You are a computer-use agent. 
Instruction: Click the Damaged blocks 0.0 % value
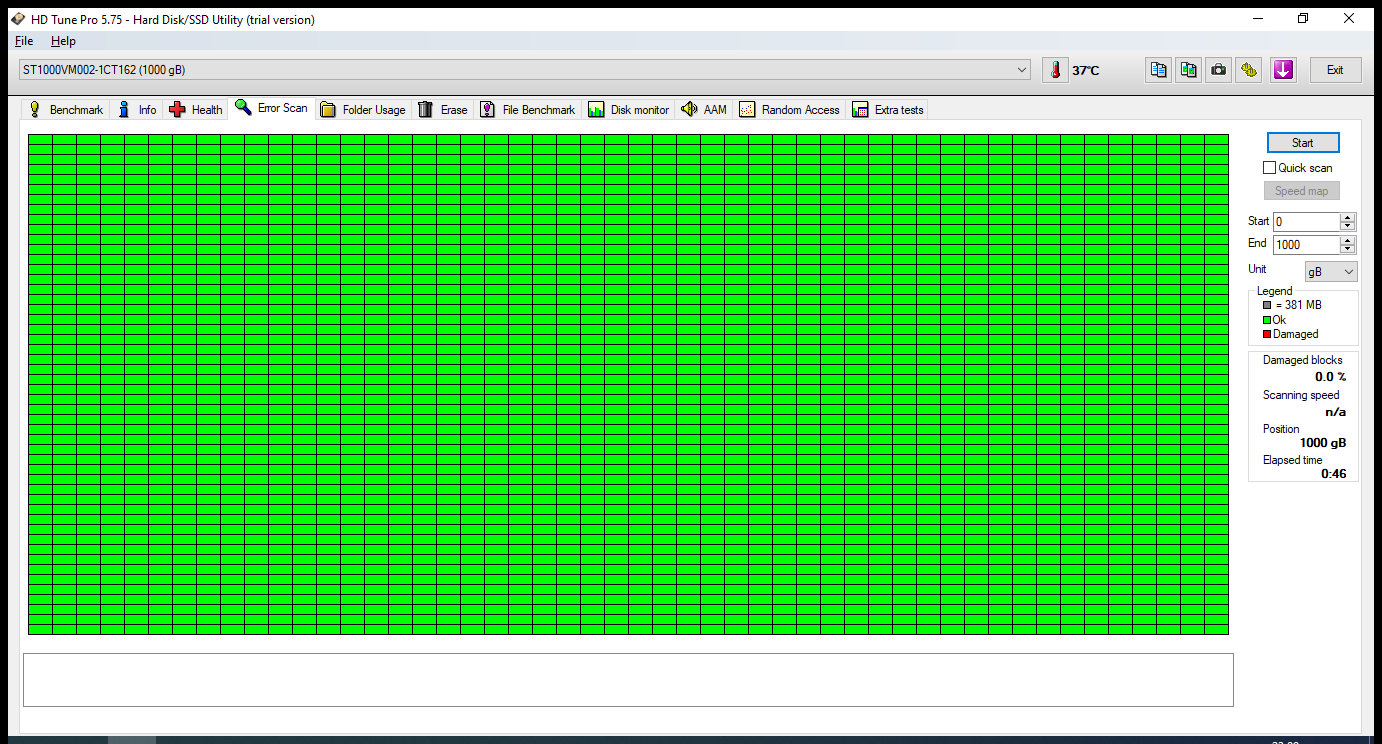click(x=1330, y=377)
